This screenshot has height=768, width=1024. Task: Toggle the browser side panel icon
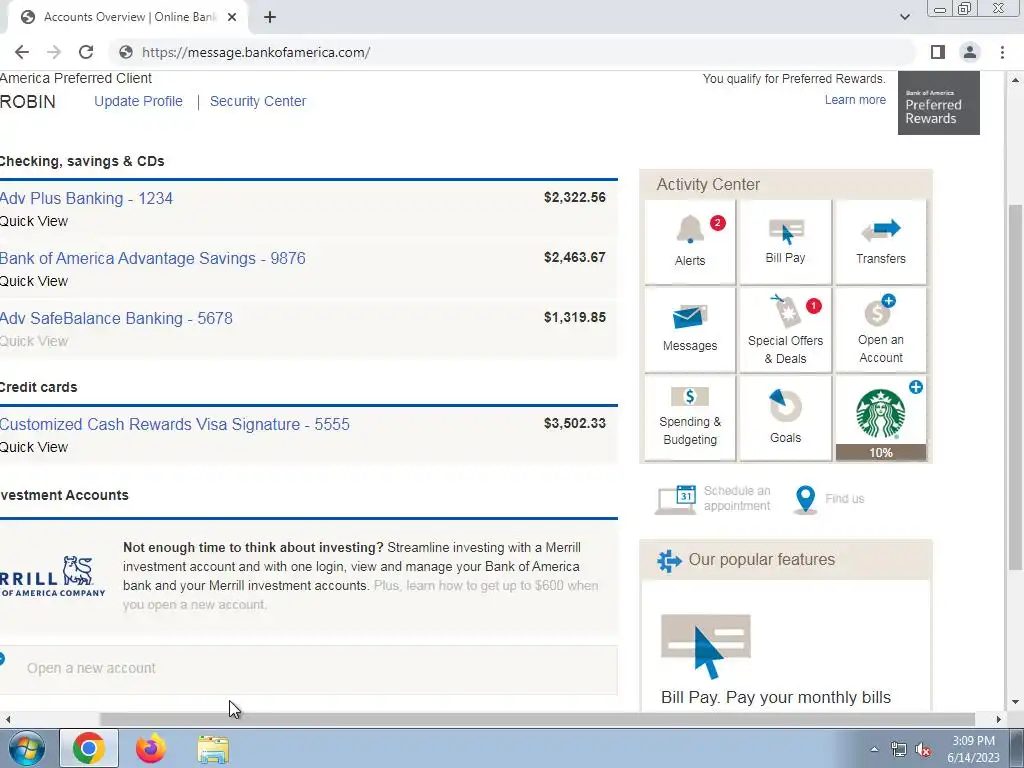coord(938,52)
